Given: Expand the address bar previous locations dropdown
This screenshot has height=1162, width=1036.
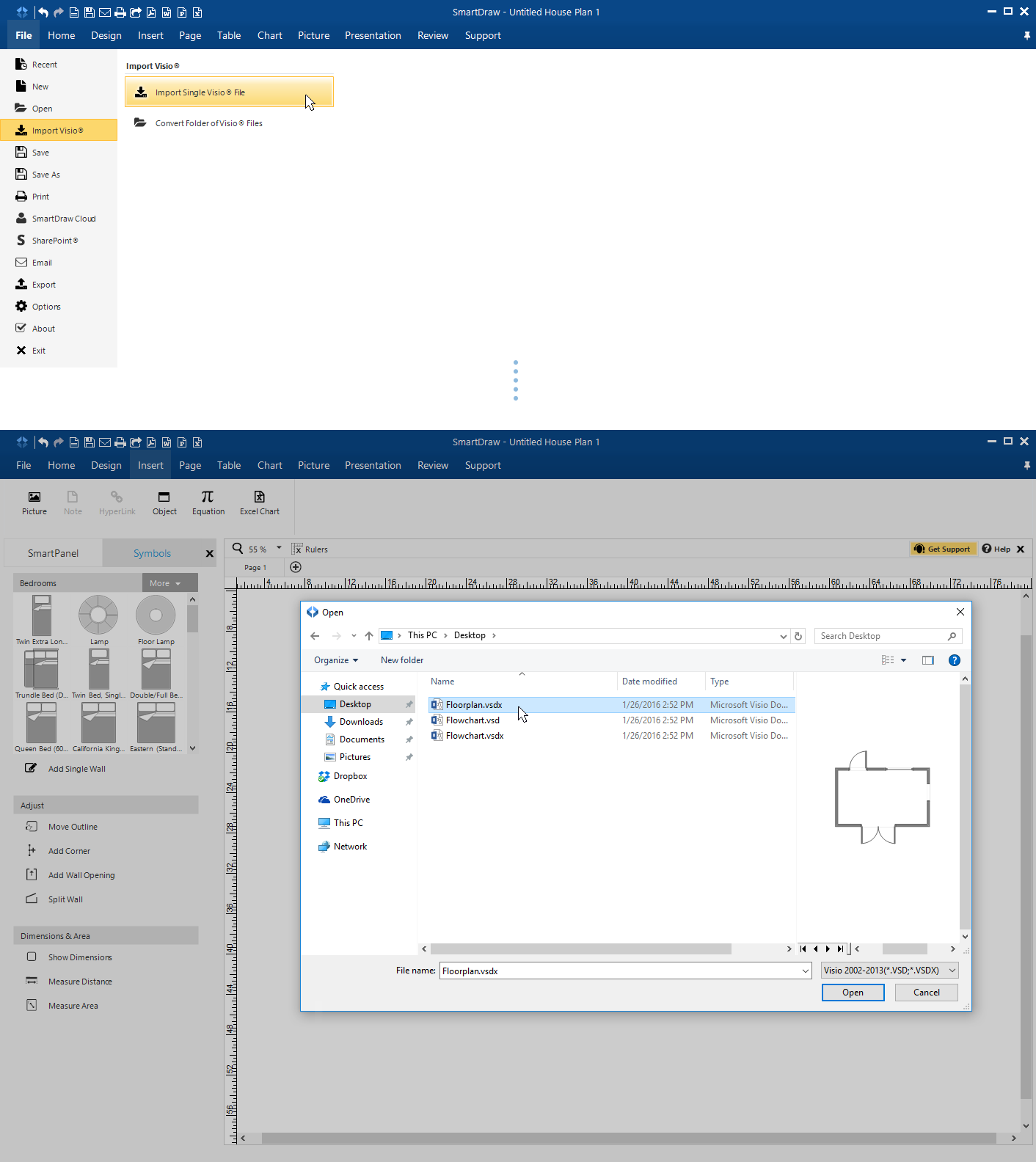Looking at the screenshot, I should click(x=784, y=636).
